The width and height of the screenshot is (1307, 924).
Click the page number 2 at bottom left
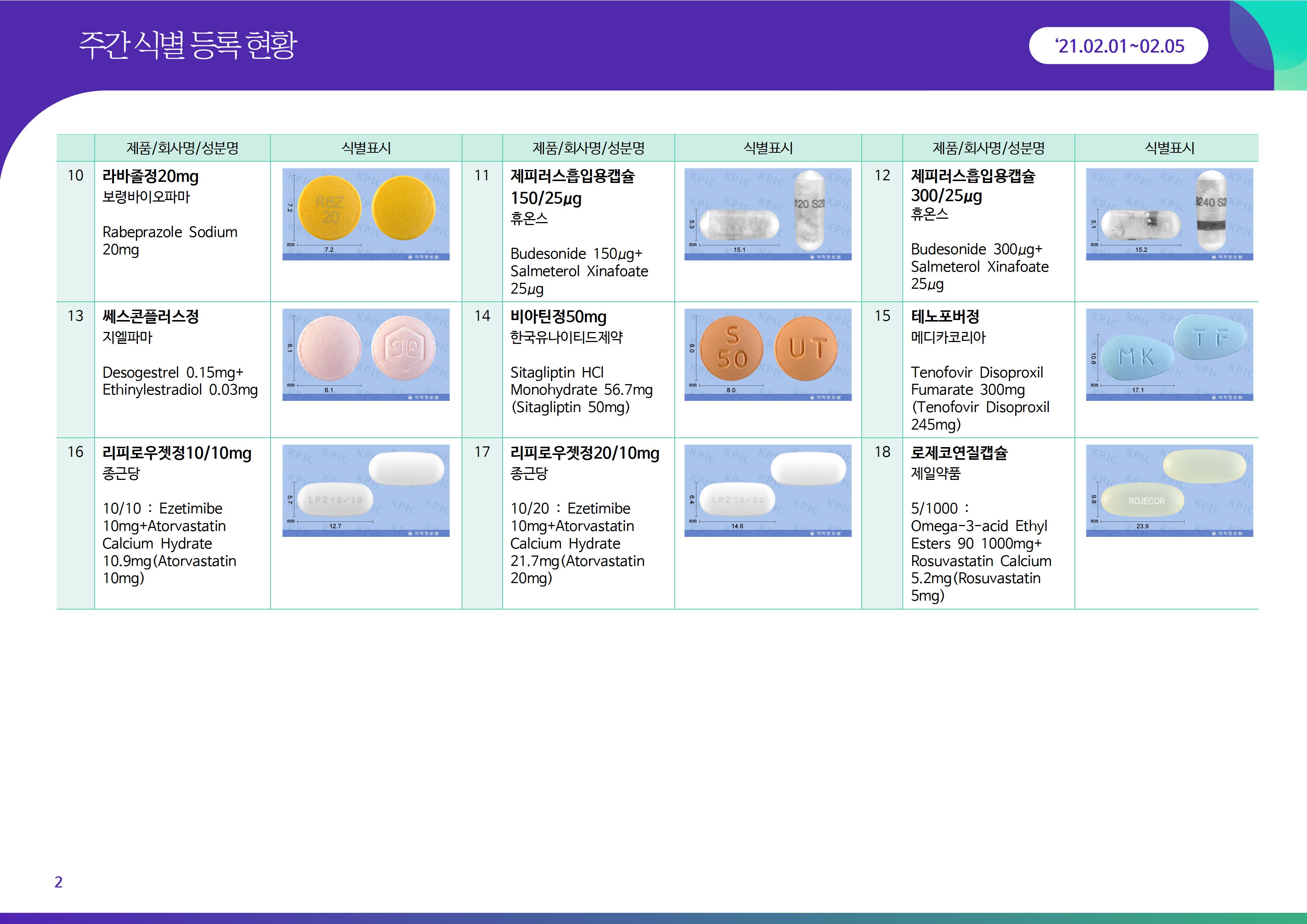pyautogui.click(x=58, y=882)
